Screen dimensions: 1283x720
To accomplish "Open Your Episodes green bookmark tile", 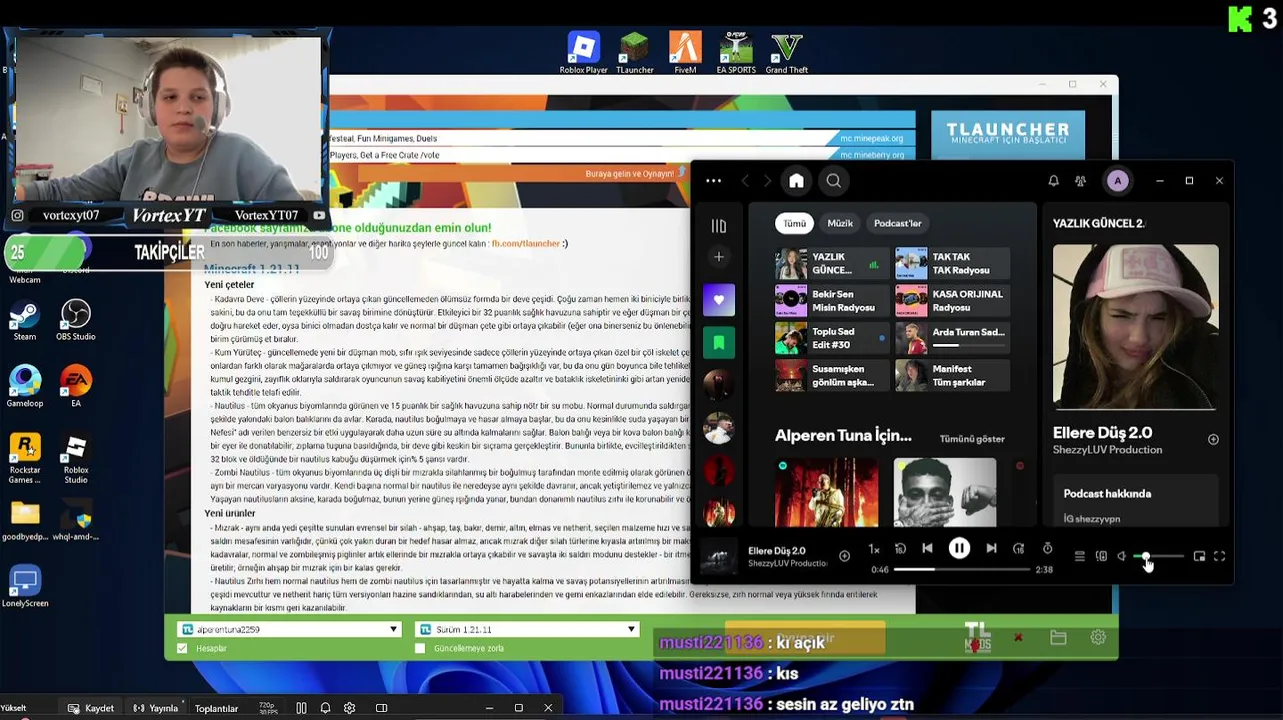I will (x=718, y=342).
